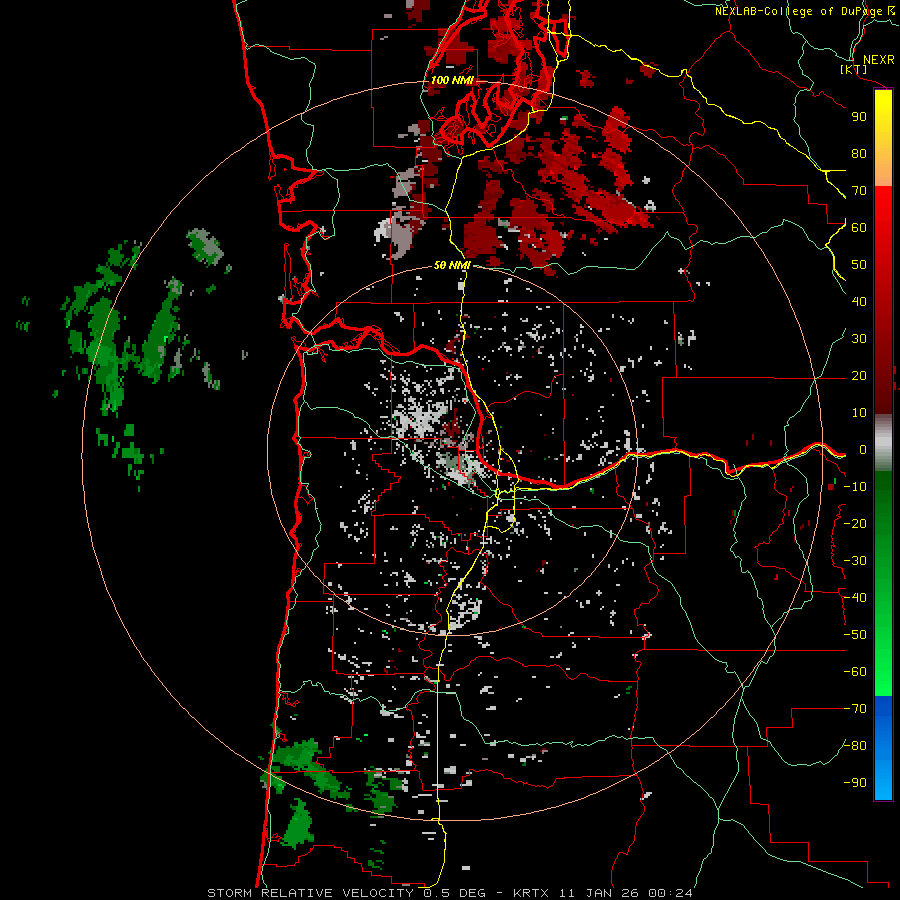900x900 pixels.
Task: Select the -90 value on velocity scale
Action: click(x=855, y=783)
